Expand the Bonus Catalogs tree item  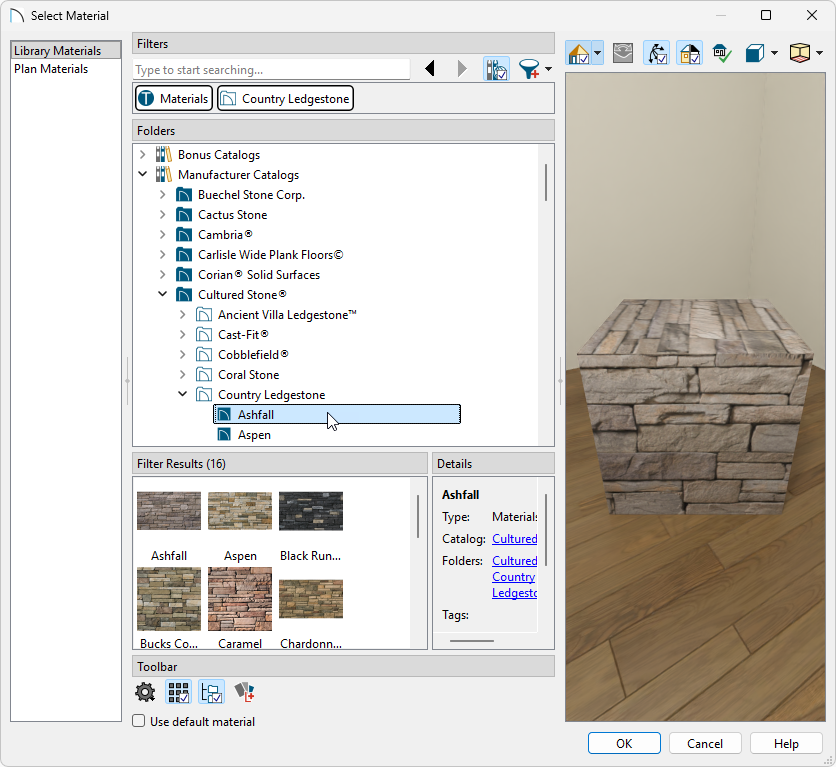pyautogui.click(x=143, y=154)
